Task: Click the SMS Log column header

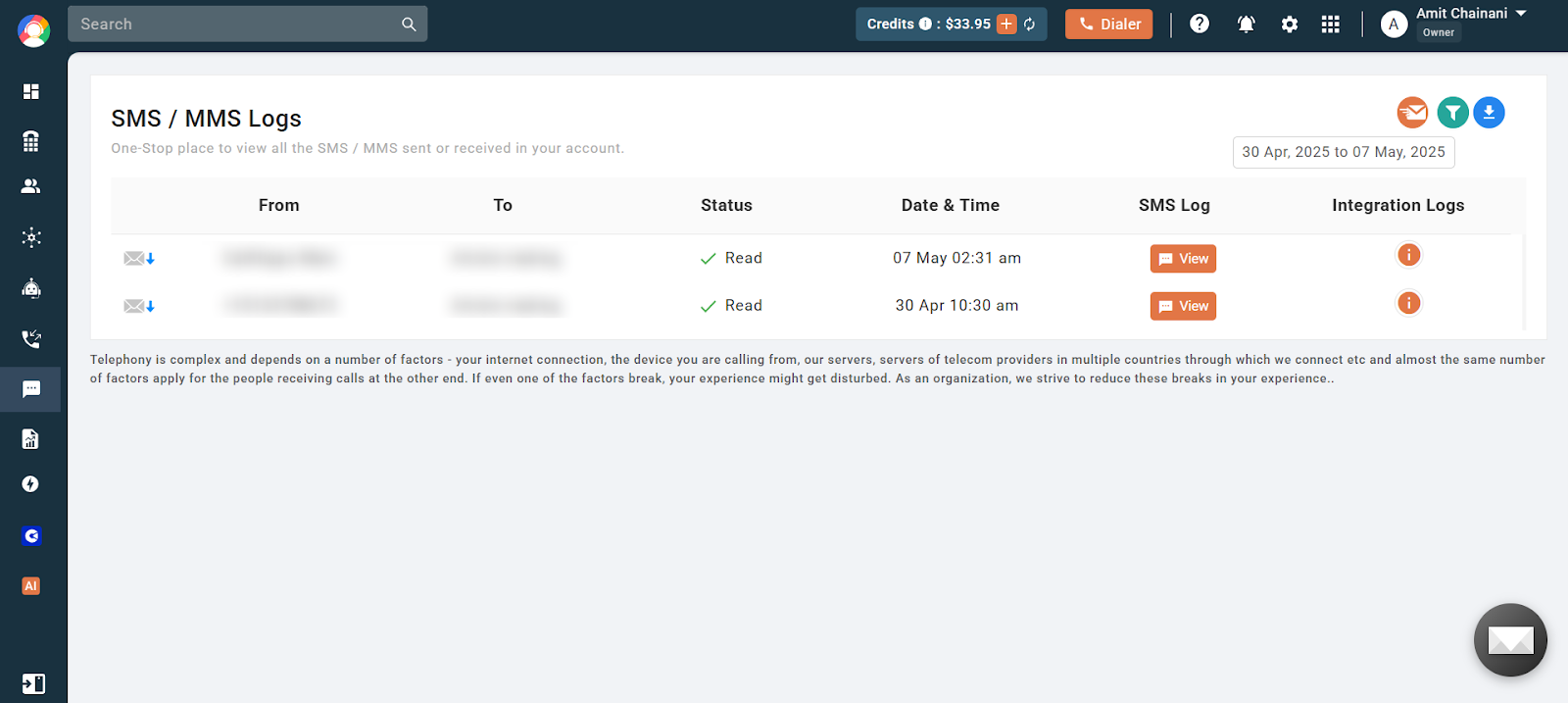Action: pyautogui.click(x=1174, y=205)
